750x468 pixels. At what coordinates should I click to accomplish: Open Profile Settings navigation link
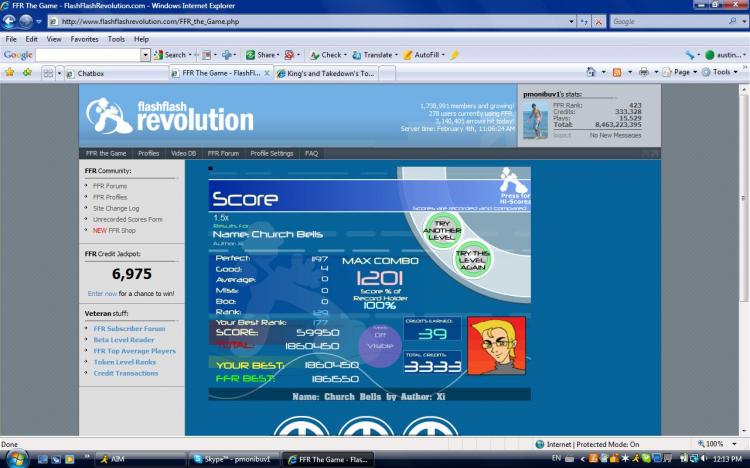pos(272,154)
